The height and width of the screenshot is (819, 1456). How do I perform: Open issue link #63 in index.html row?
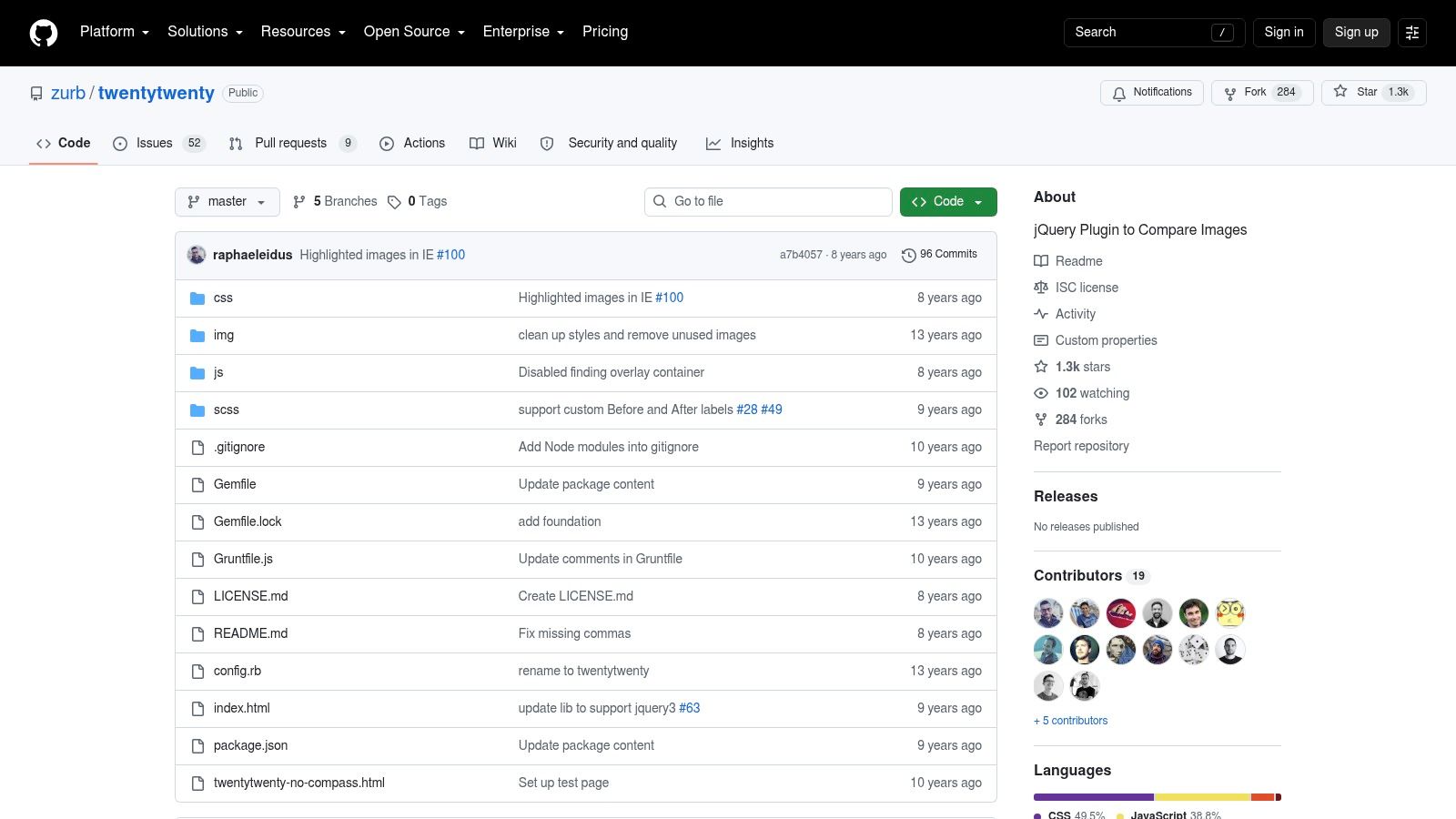[x=690, y=709]
